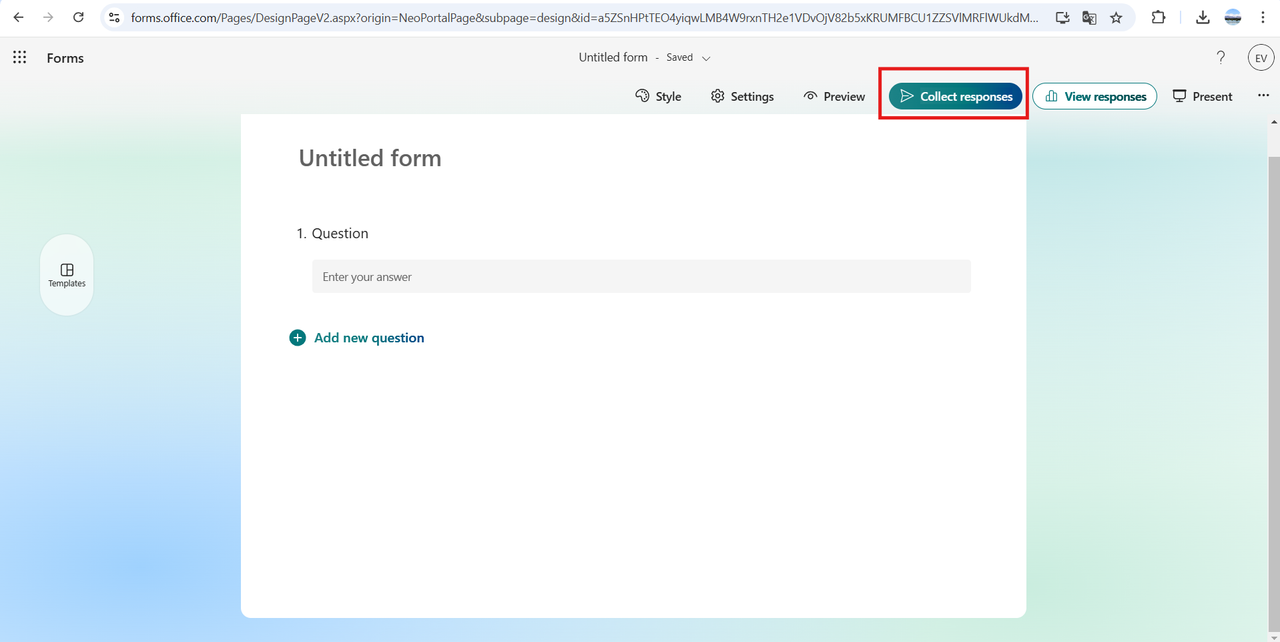Click the Enter your answer field
The height and width of the screenshot is (642, 1280).
pyautogui.click(x=640, y=277)
